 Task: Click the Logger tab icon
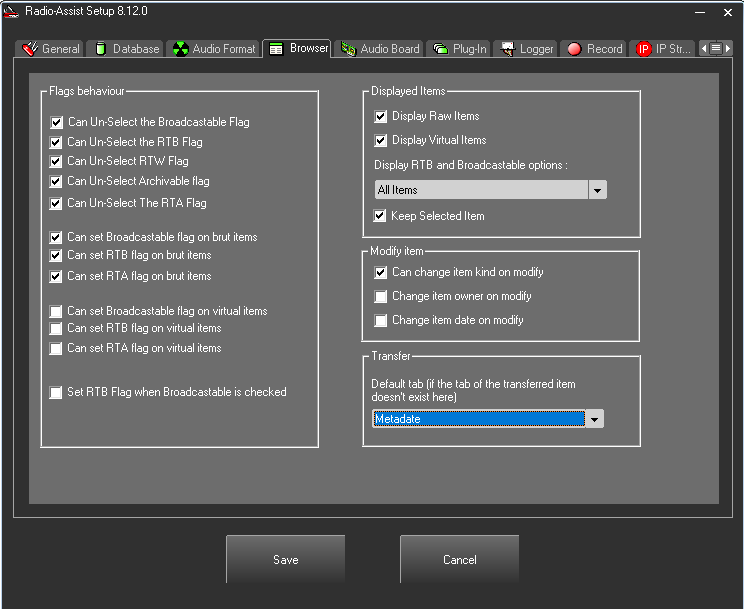tap(507, 49)
